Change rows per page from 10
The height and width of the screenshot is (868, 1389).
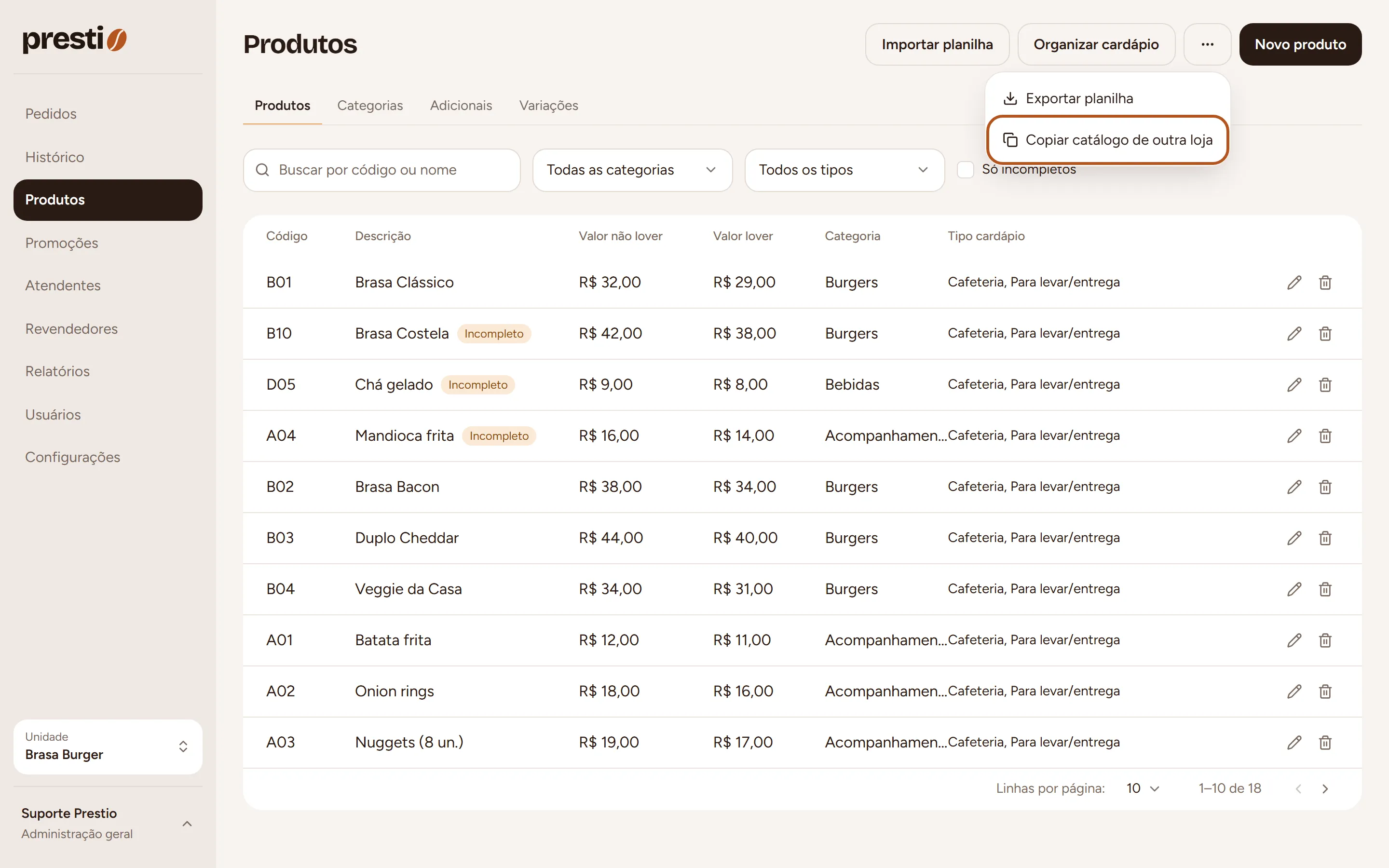pos(1143,789)
